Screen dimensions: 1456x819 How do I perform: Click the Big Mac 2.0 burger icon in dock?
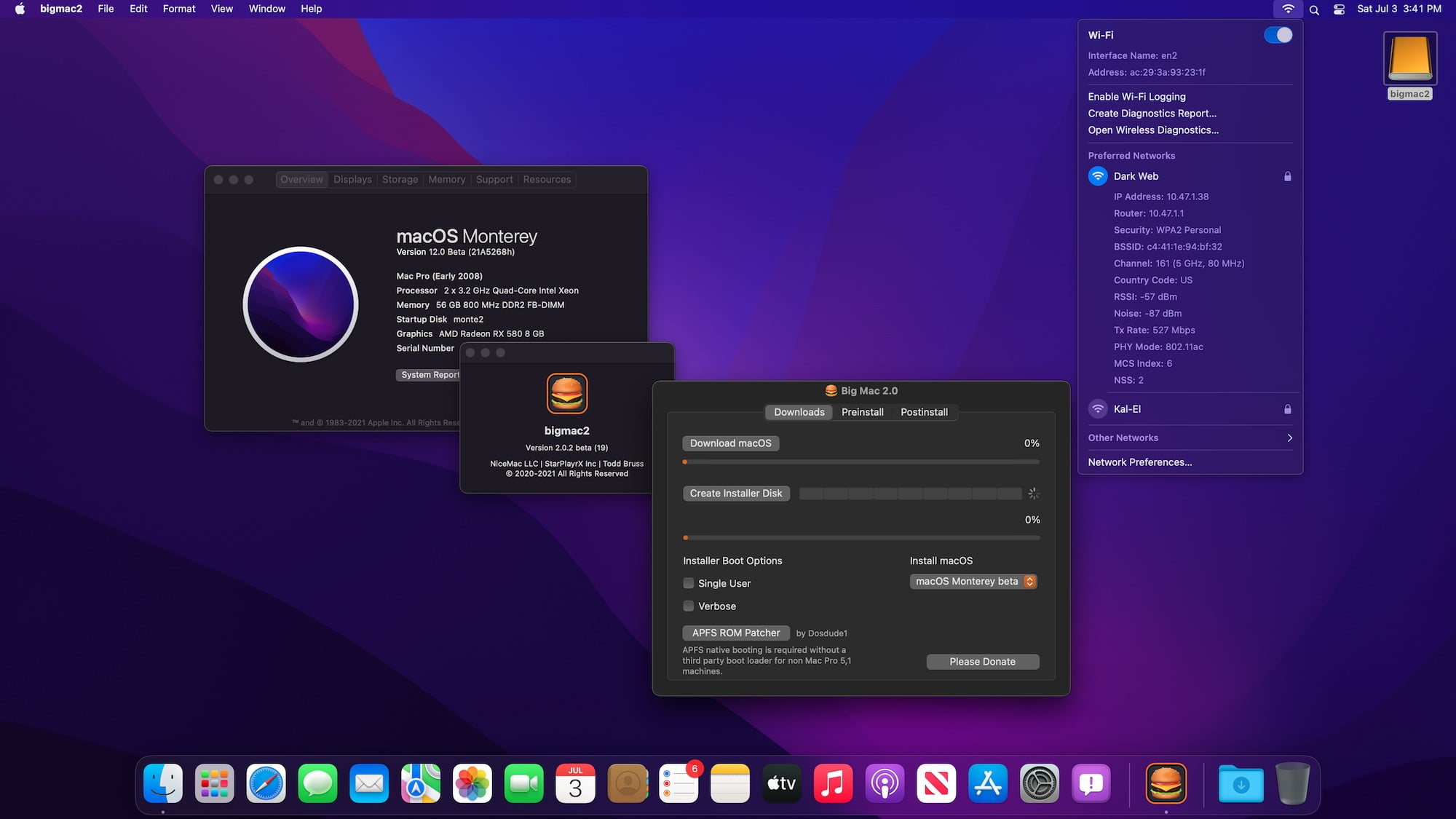(x=1166, y=784)
